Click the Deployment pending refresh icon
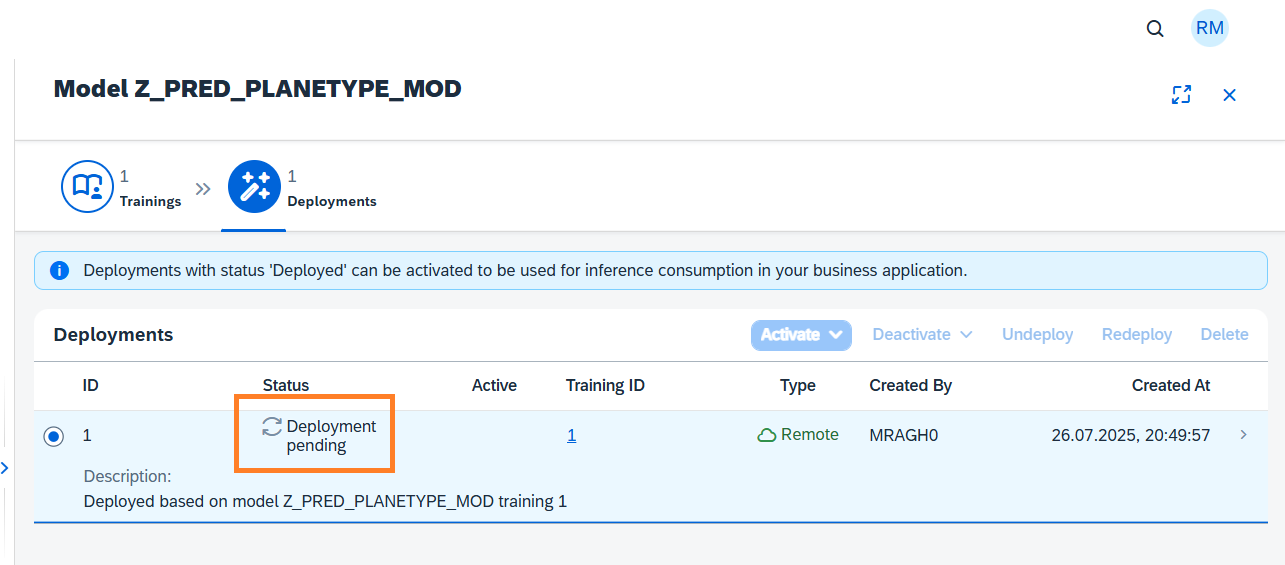The height and width of the screenshot is (565, 1285). [272, 427]
